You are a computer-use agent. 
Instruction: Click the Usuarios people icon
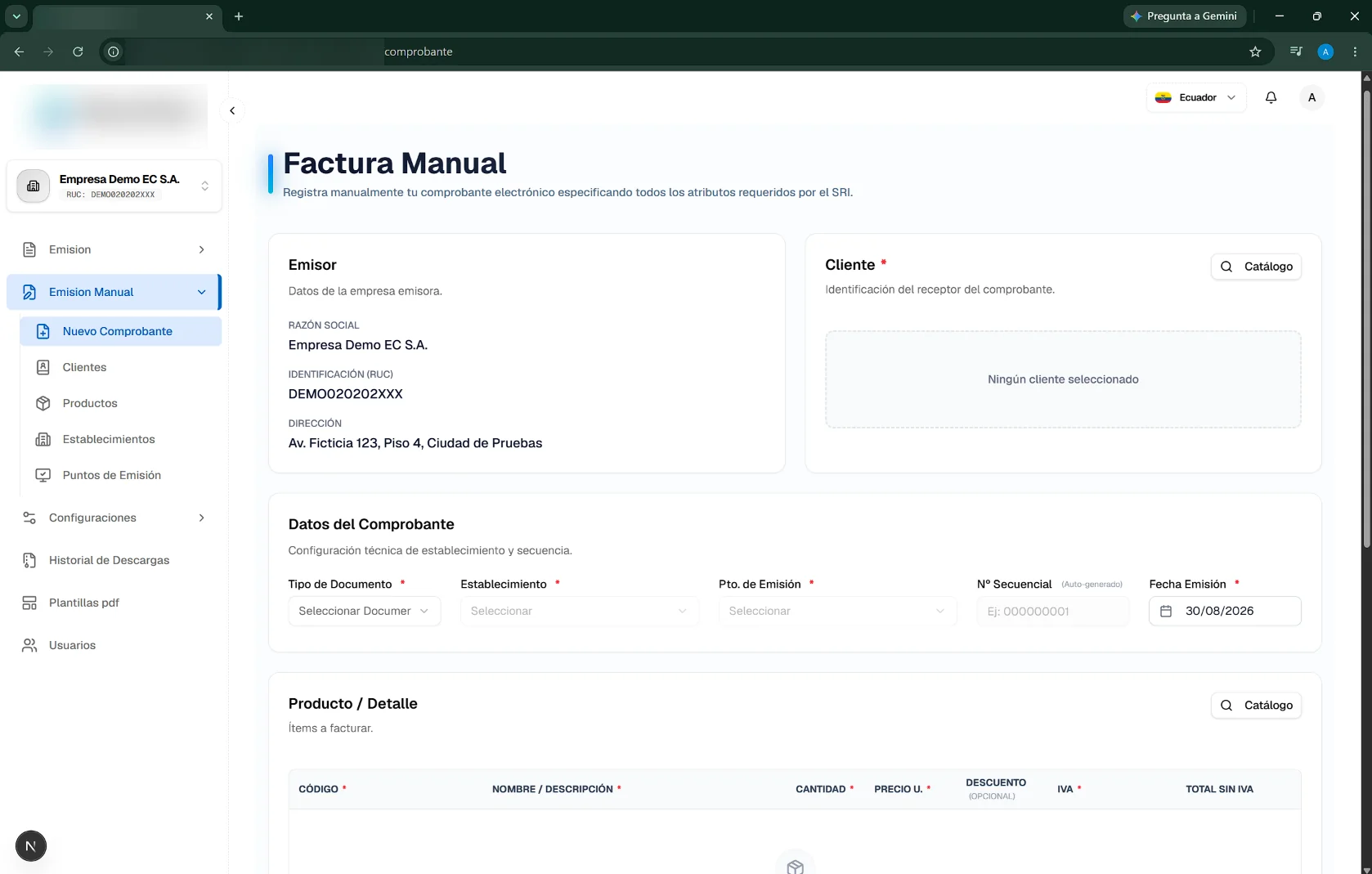[29, 645]
